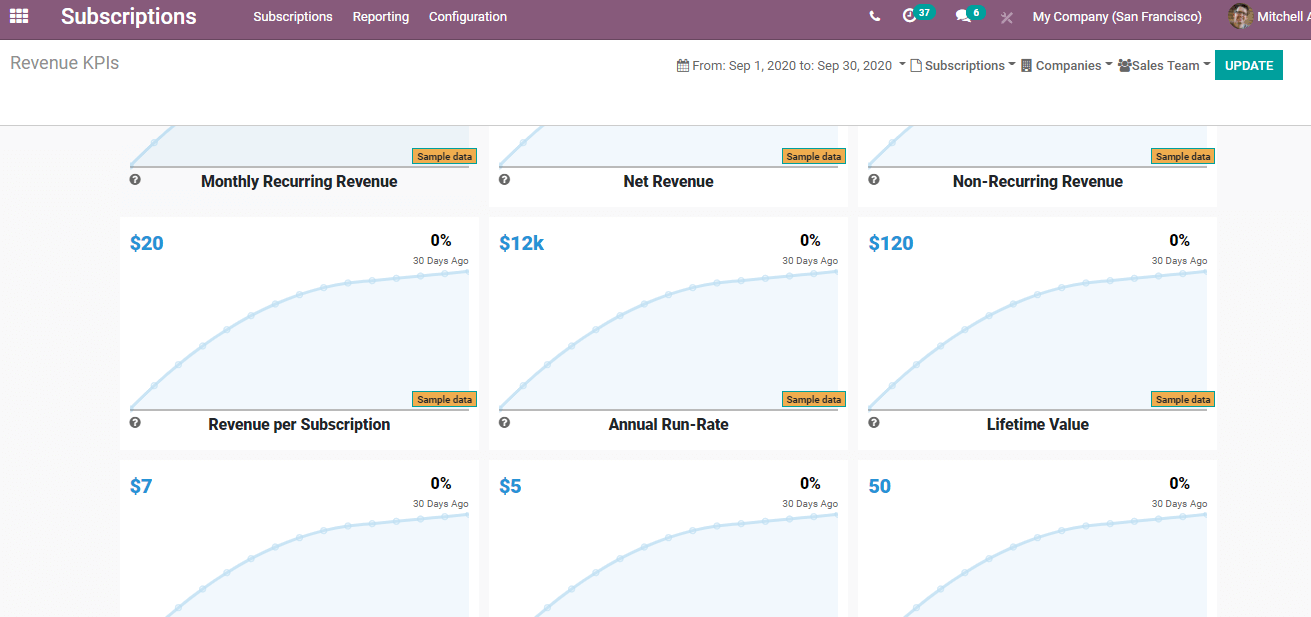Click the people icon before Sales Team

click(x=1124, y=66)
